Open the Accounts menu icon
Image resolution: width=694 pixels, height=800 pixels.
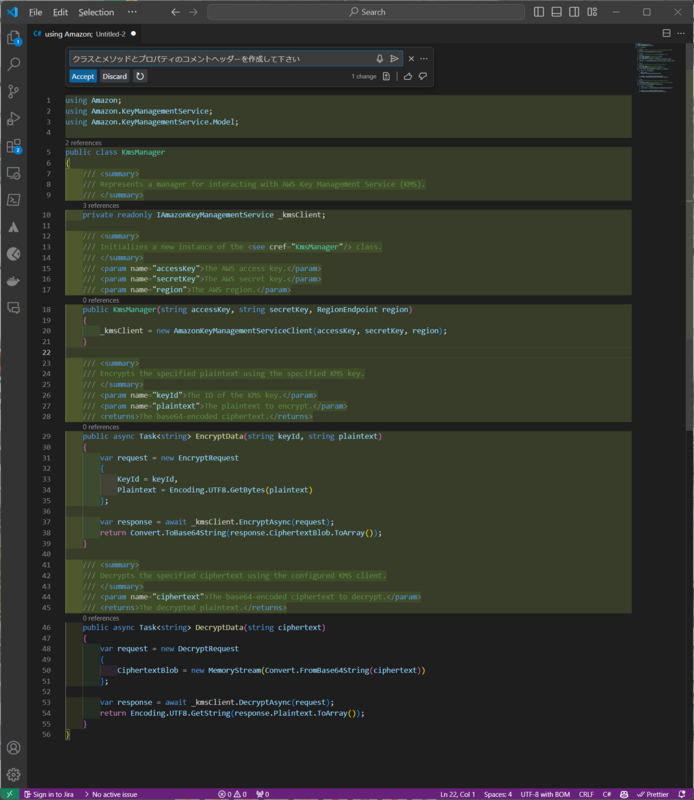(14, 747)
